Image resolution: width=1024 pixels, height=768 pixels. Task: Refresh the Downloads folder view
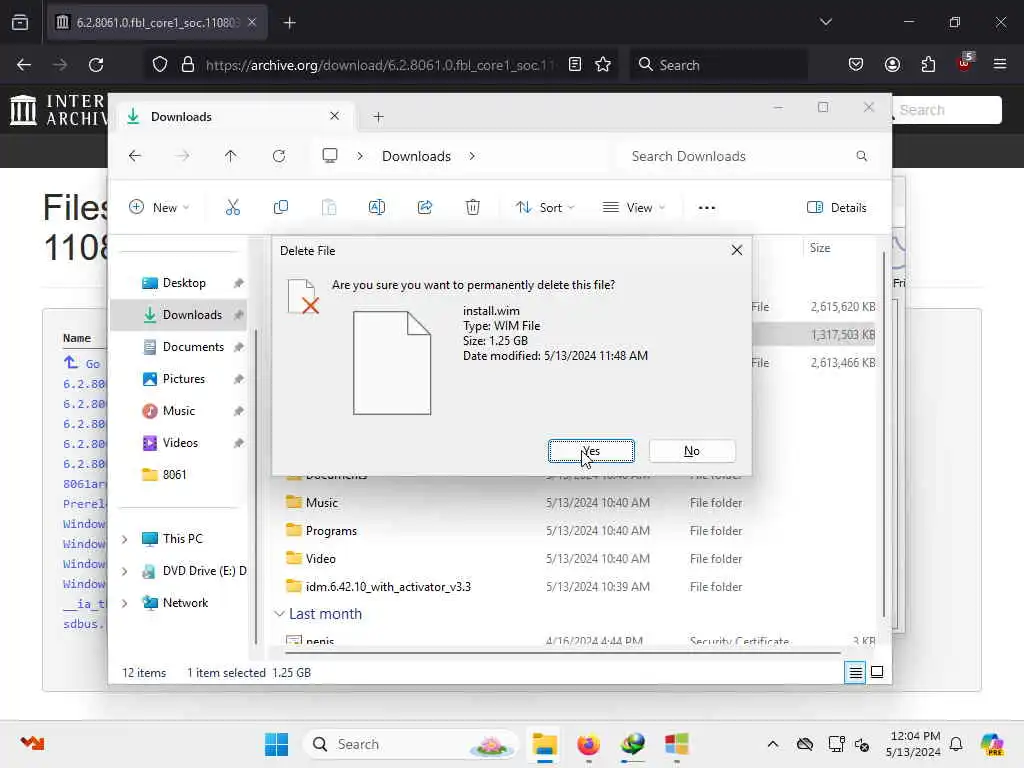click(x=279, y=156)
